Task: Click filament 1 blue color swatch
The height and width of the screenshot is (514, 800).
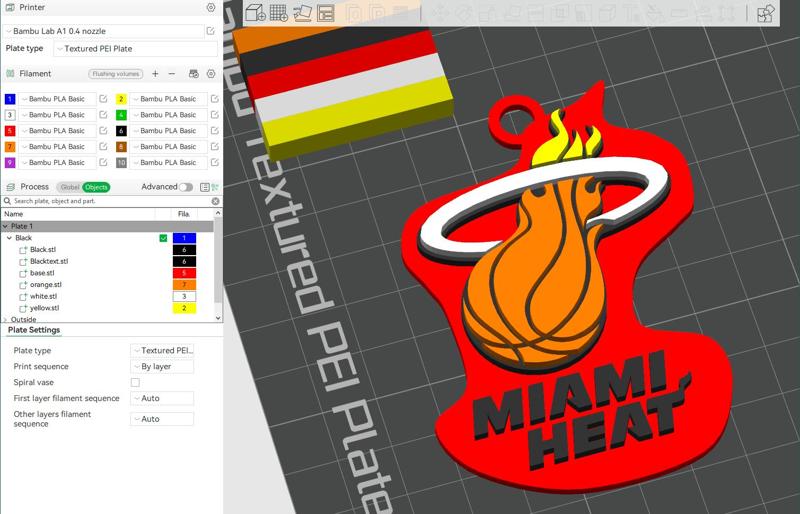Action: click(x=10, y=99)
